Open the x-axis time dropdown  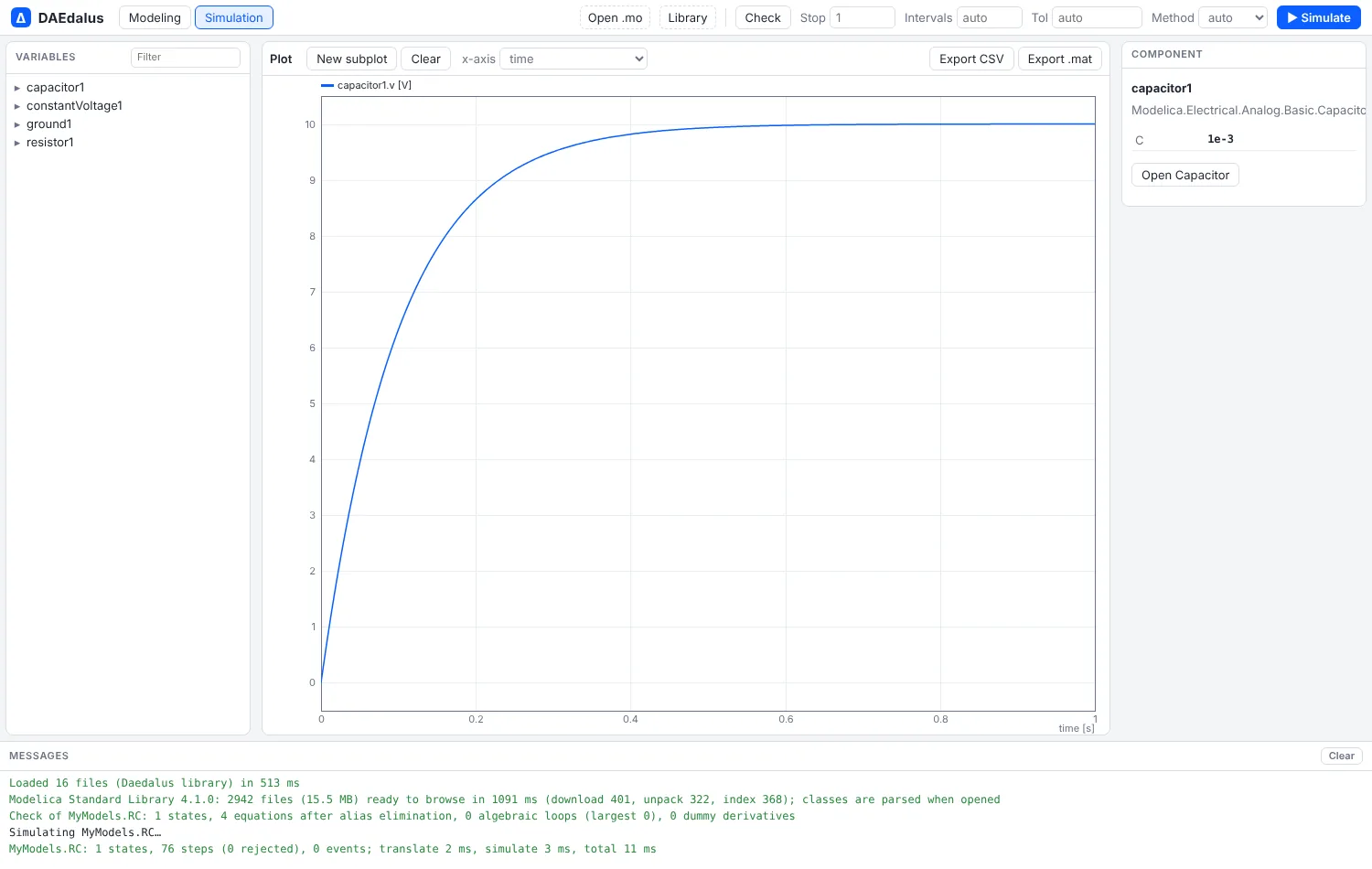click(573, 59)
